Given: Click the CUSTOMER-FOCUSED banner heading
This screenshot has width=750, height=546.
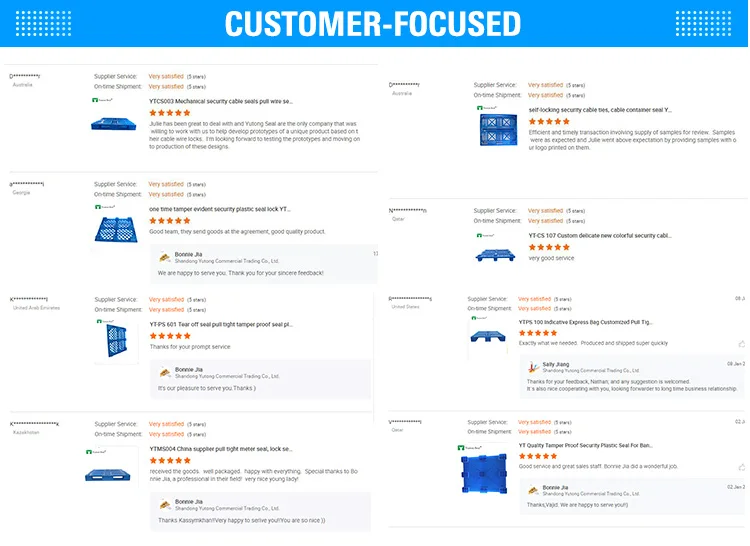Looking at the screenshot, I should tap(373, 24).
